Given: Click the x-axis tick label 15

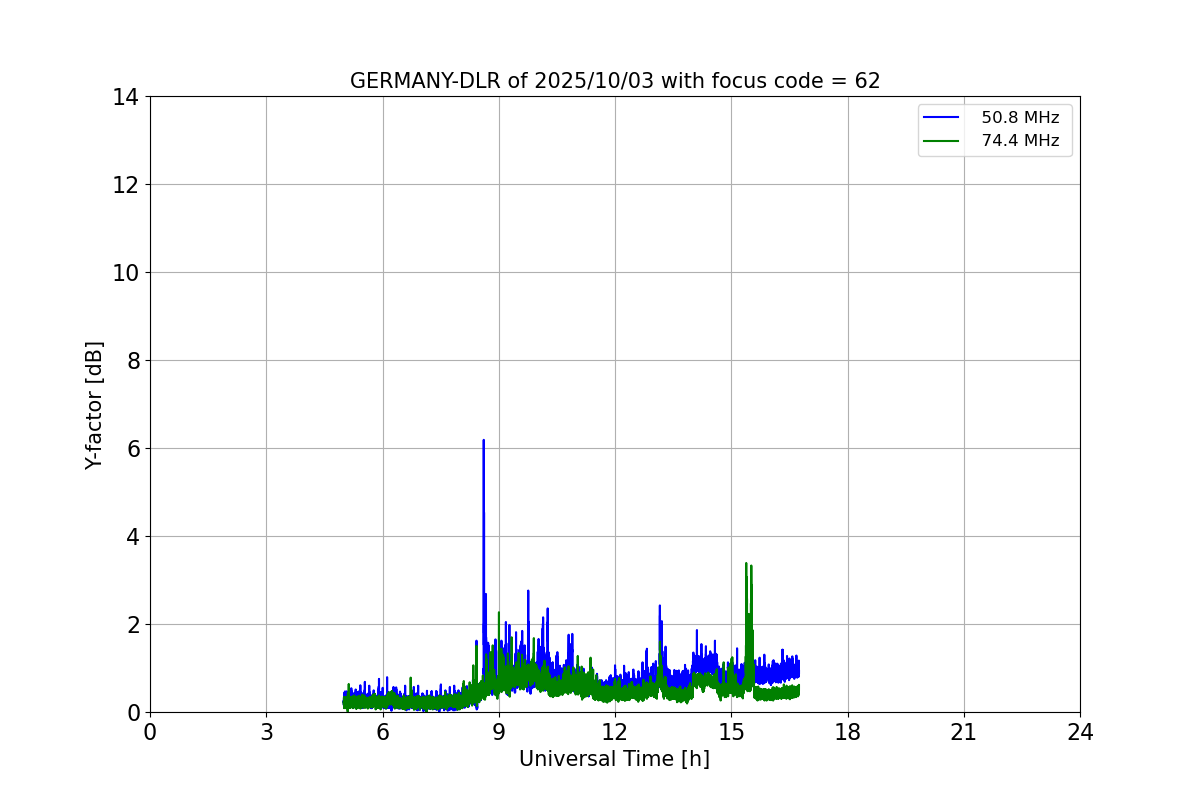Looking at the screenshot, I should click(x=731, y=732).
